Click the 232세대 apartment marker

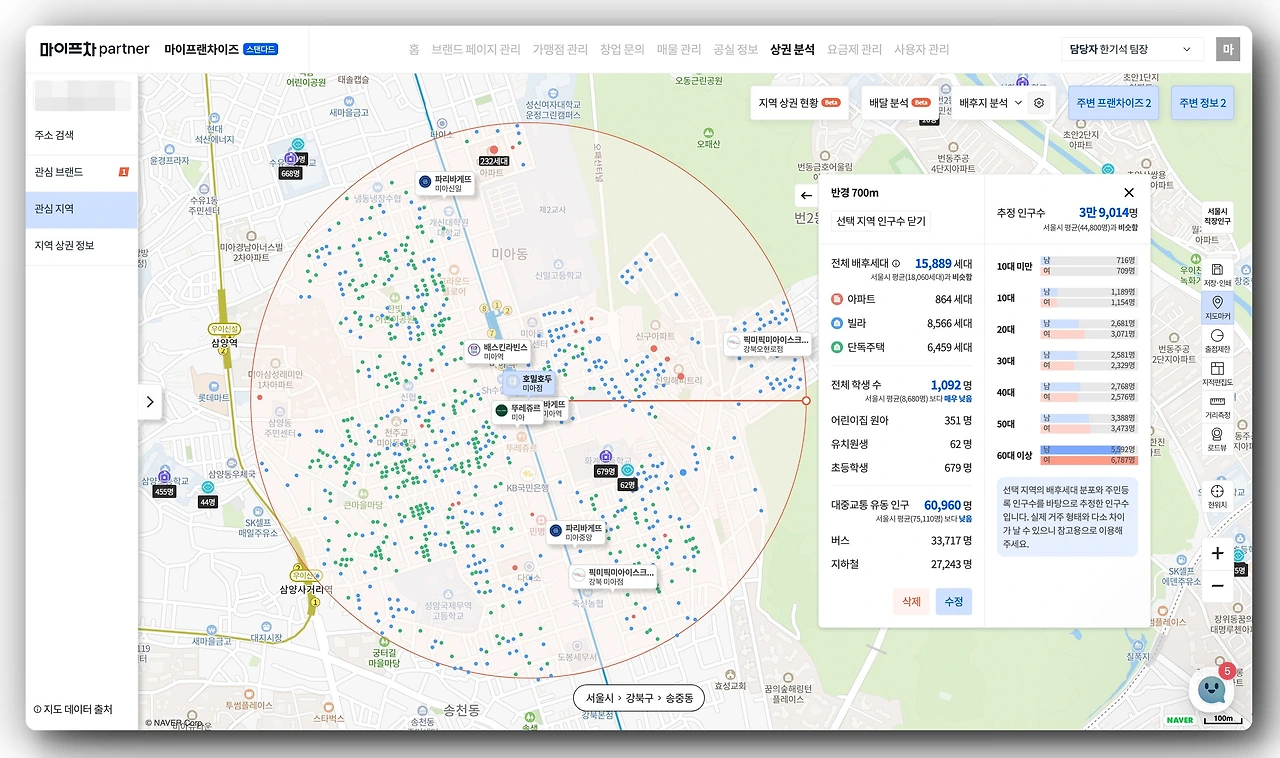point(494,160)
